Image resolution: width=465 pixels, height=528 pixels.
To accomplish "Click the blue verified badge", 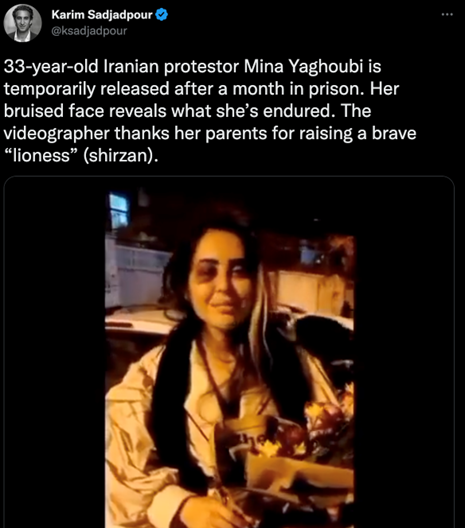I will pos(162,15).
